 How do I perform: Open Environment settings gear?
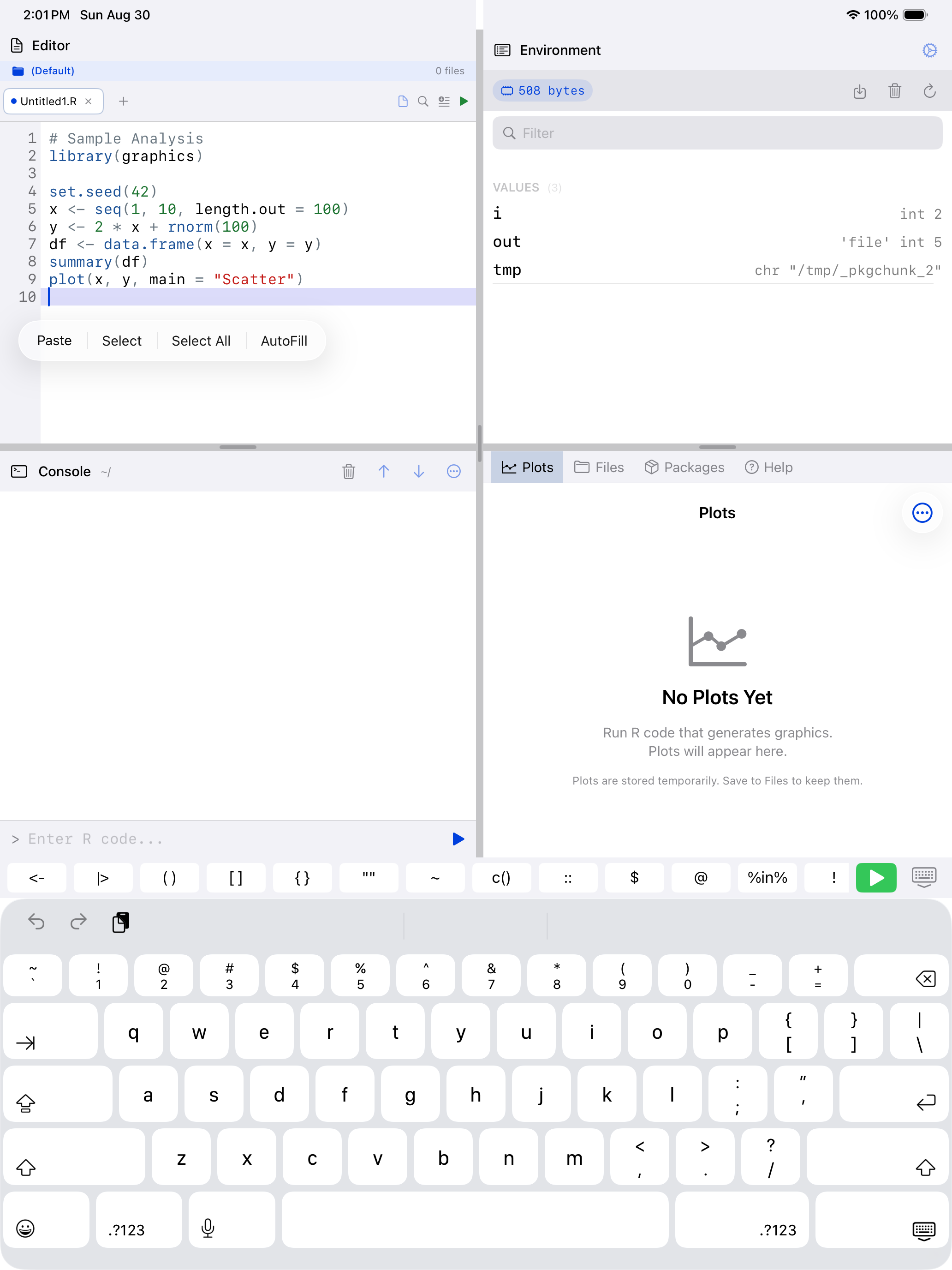point(929,50)
